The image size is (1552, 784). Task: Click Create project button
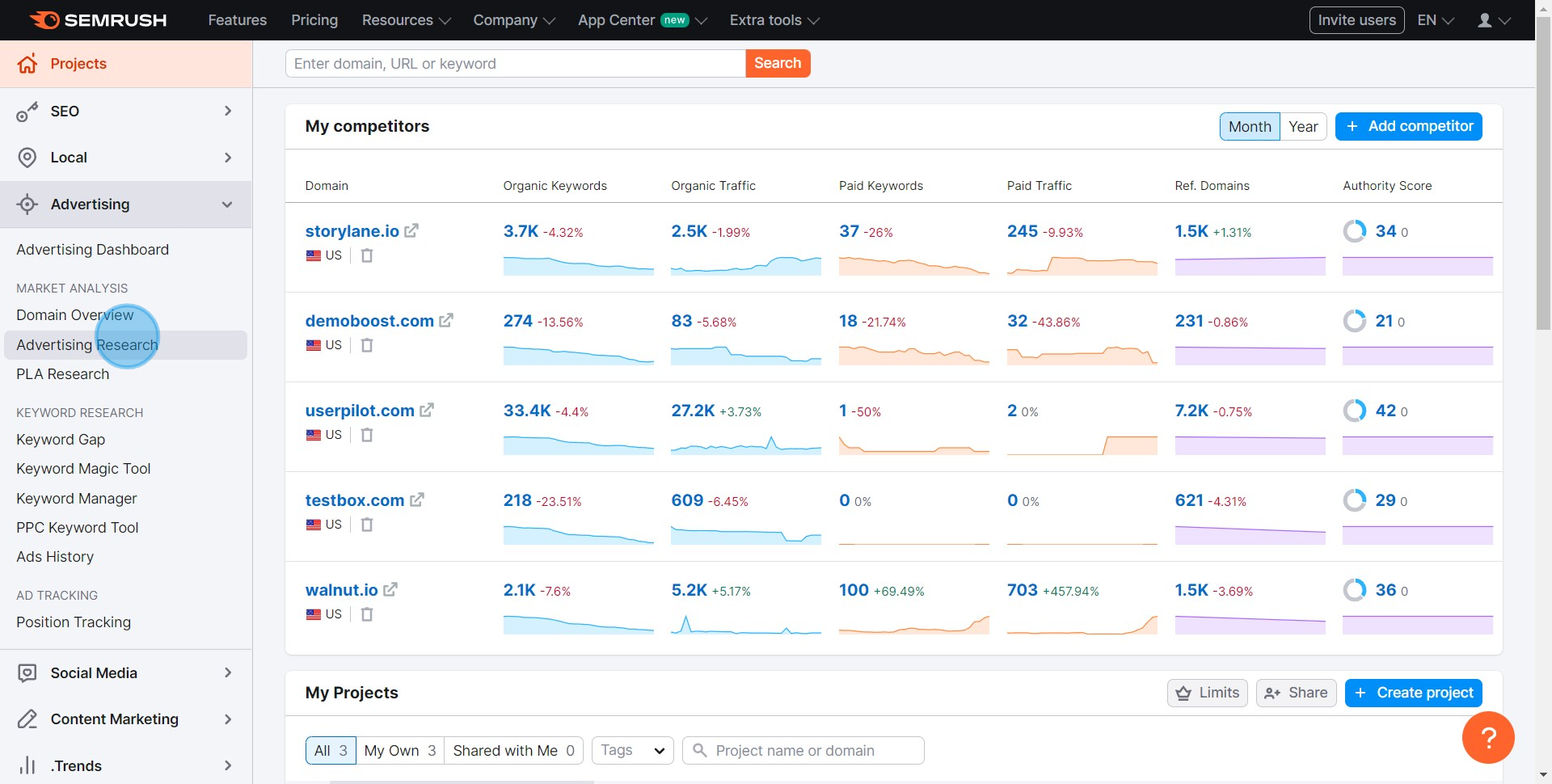tap(1414, 693)
